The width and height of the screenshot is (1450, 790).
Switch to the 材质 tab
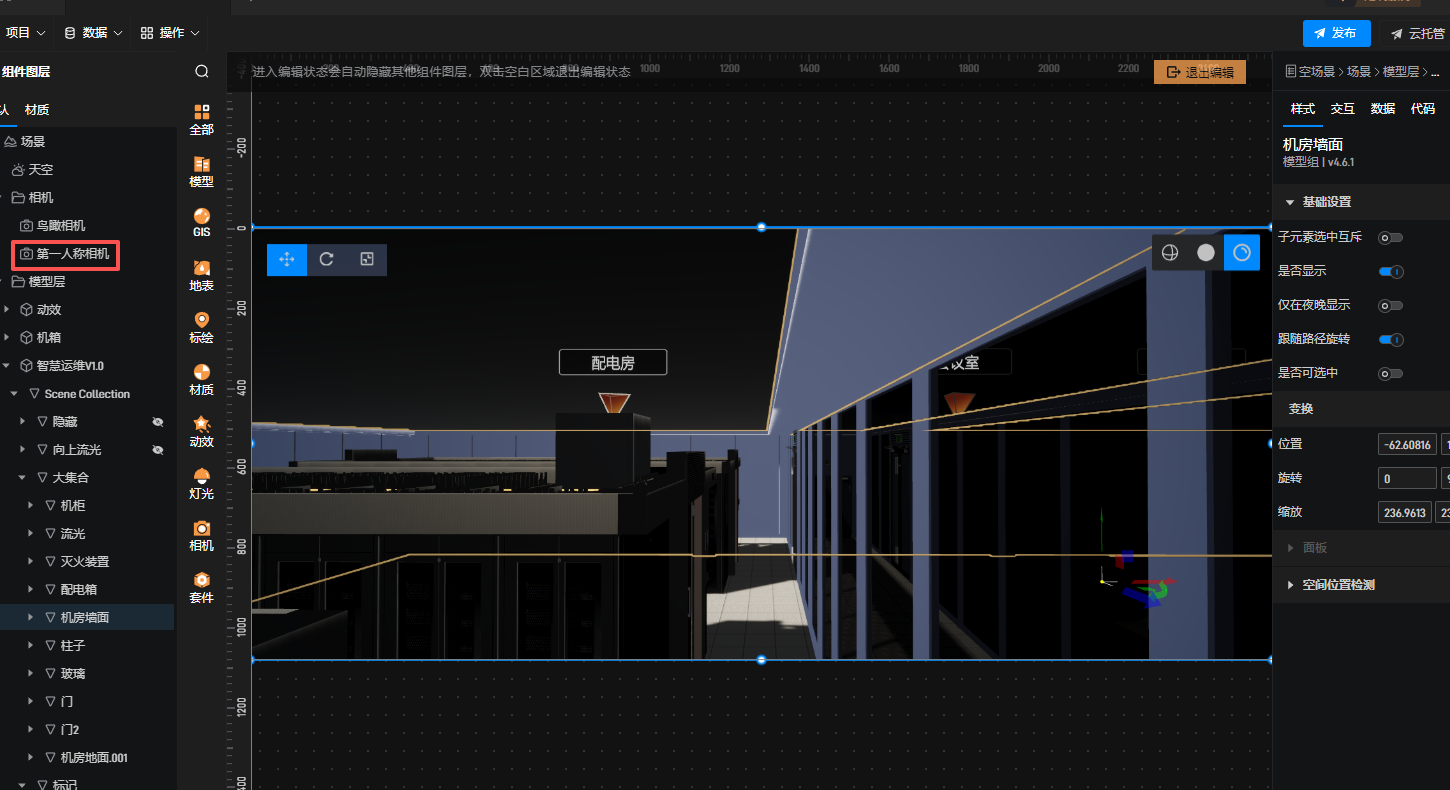coord(37,110)
